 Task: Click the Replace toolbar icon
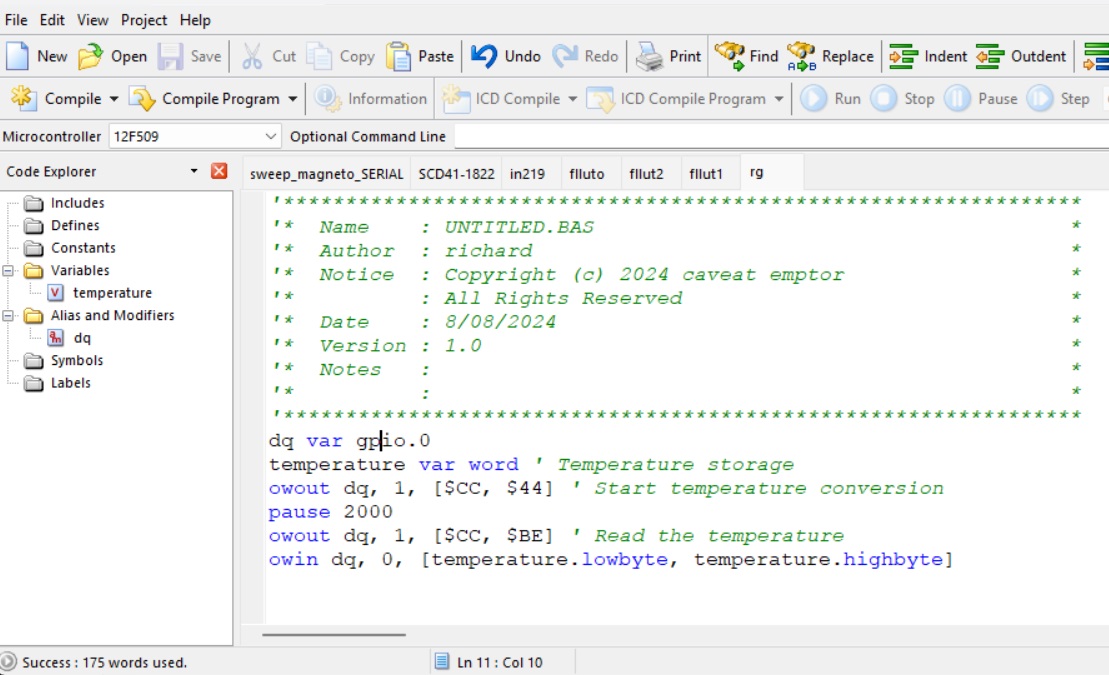[802, 56]
